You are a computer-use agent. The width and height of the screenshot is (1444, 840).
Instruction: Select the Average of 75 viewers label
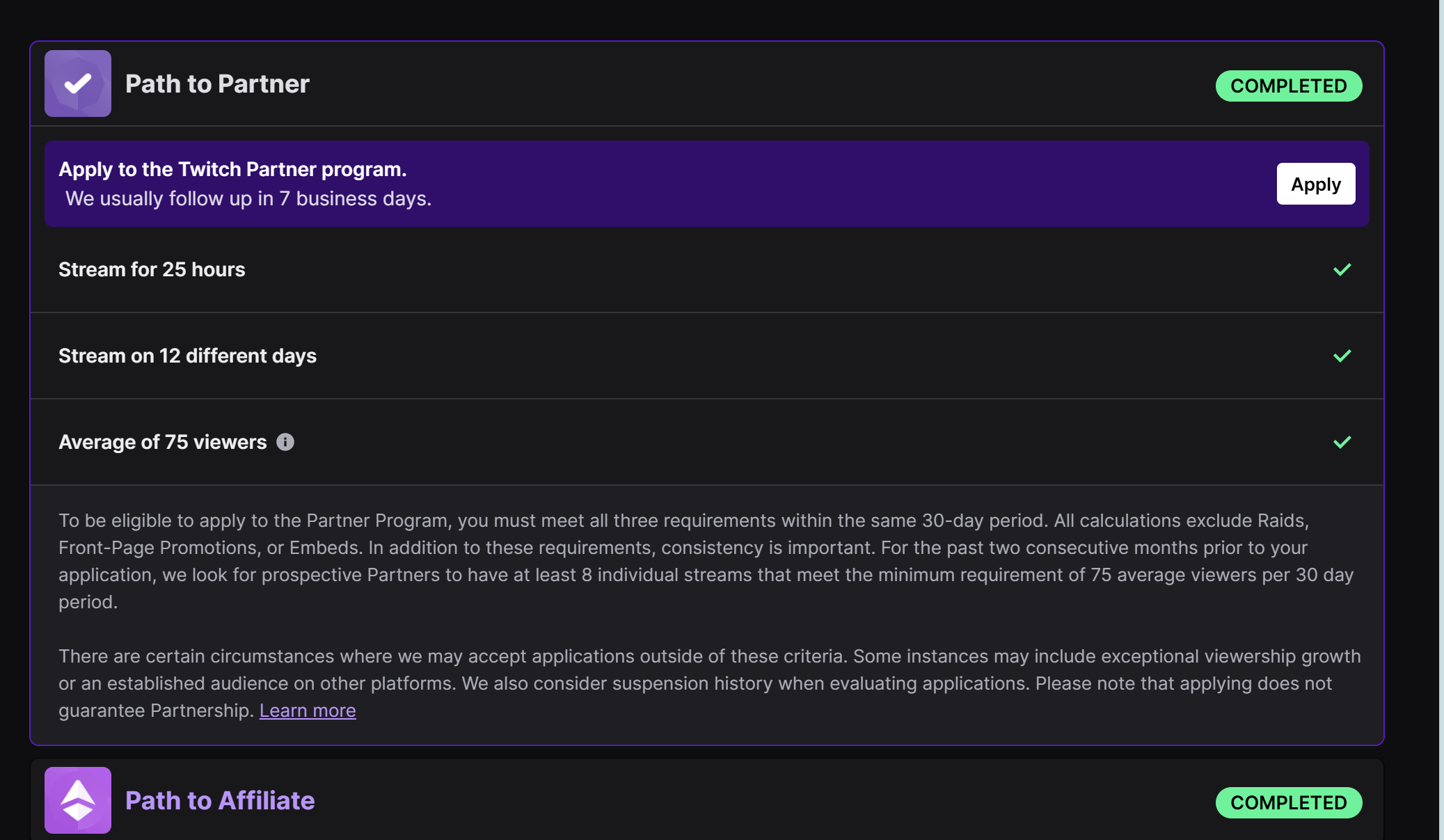click(163, 442)
